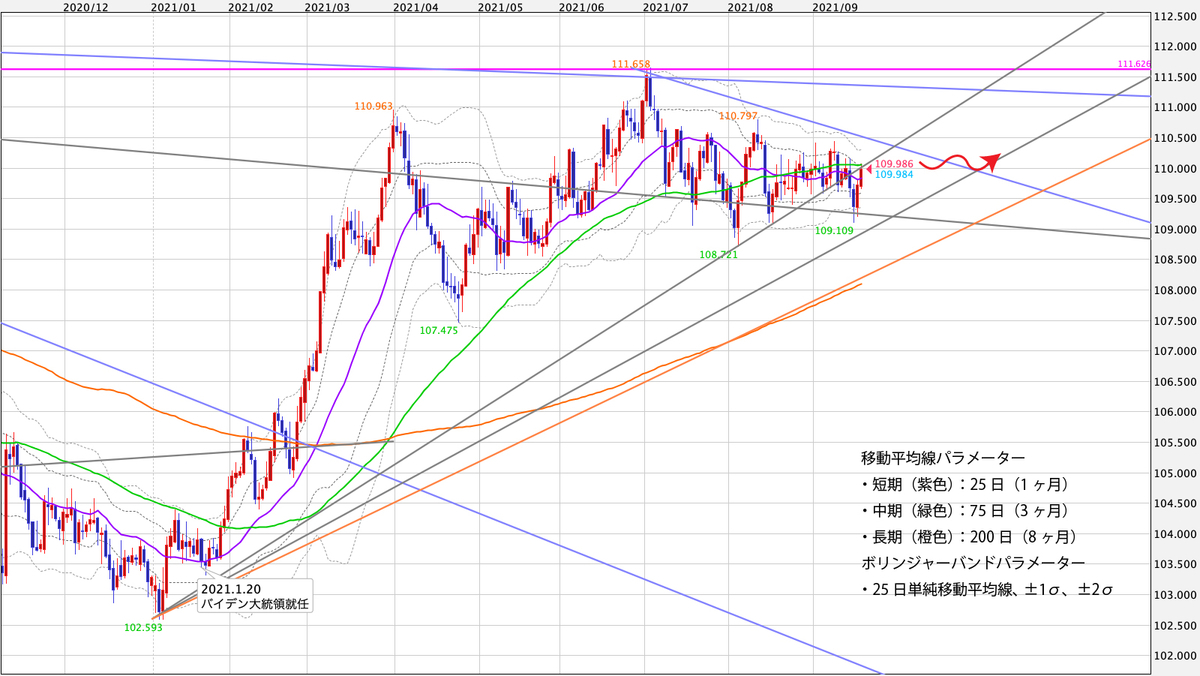The image size is (1200, 676).
Task: Select the 109.109 low price label
Action: [x=835, y=231]
